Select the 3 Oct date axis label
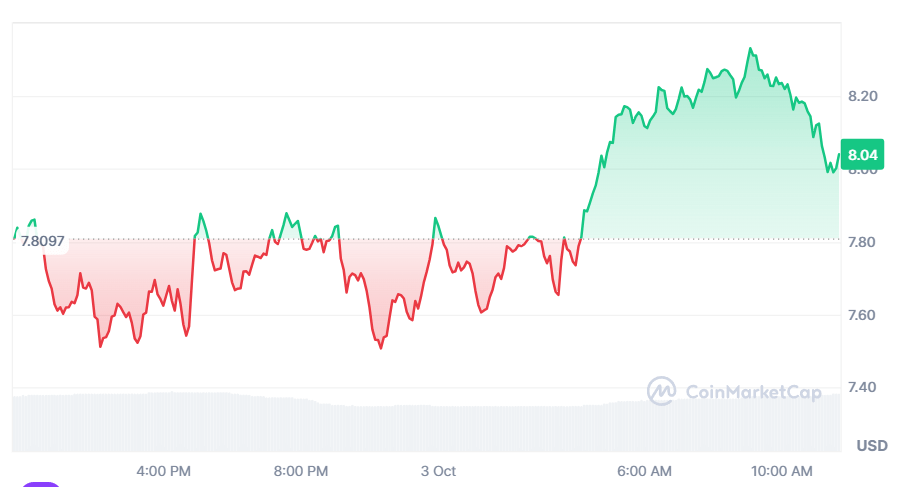905x487 pixels. pyautogui.click(x=438, y=470)
